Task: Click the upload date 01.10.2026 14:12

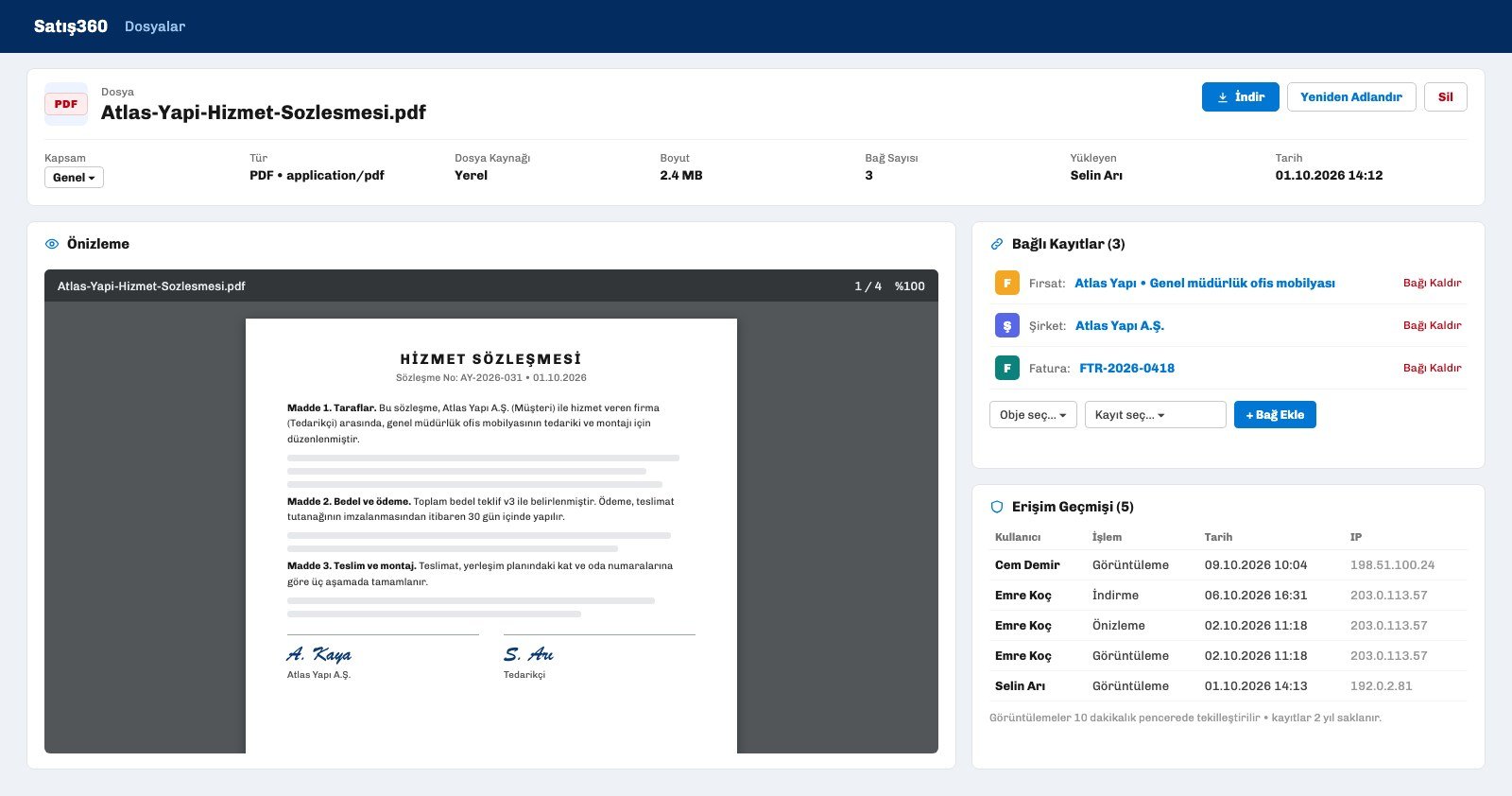Action: (1329, 175)
